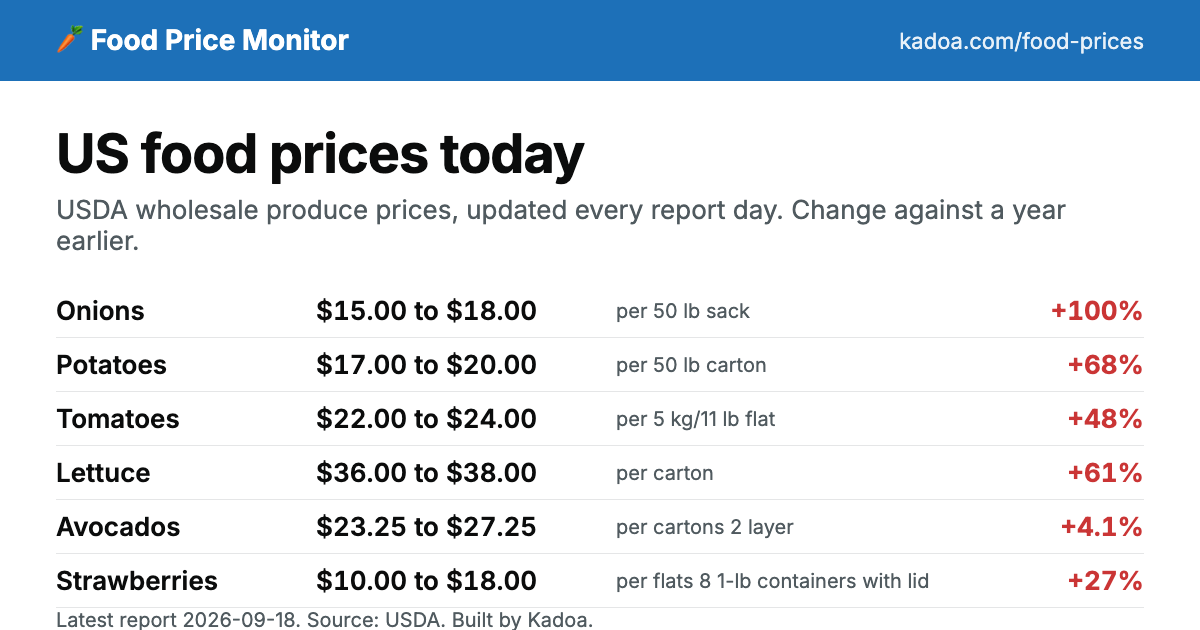Select the Strawberries row name
This screenshot has width=1200, height=630.
137,581
